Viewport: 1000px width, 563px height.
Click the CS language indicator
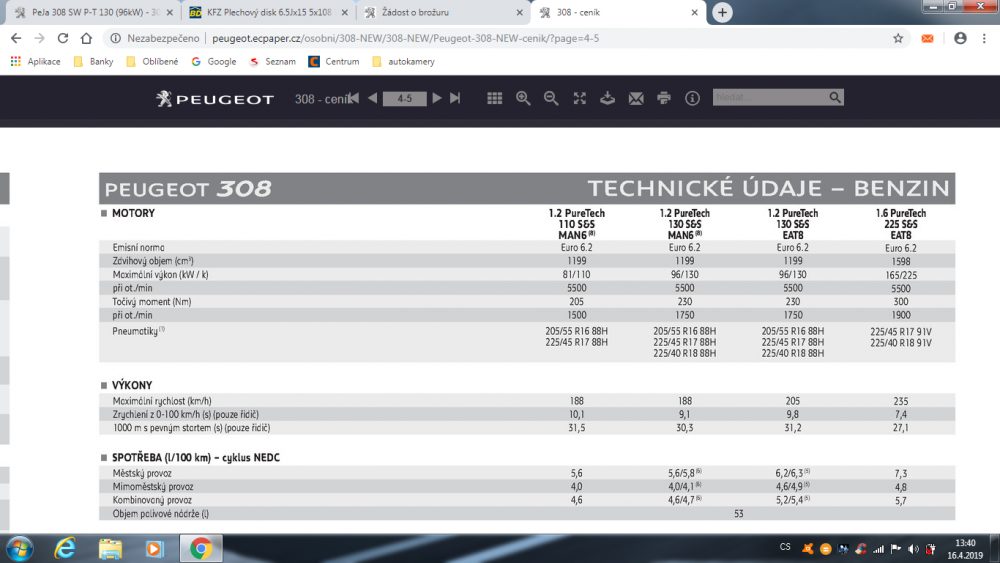pyautogui.click(x=785, y=547)
